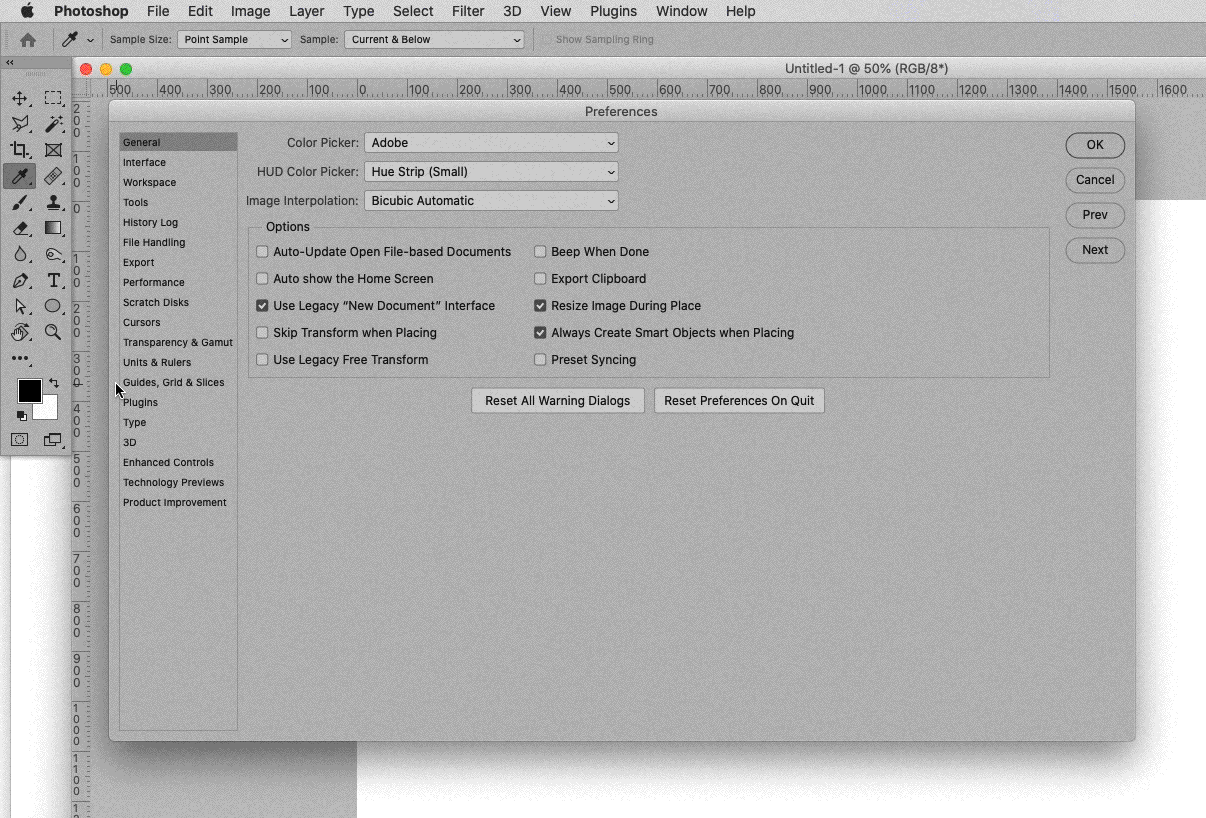
Task: Select the Pen tool
Action: (x=22, y=281)
